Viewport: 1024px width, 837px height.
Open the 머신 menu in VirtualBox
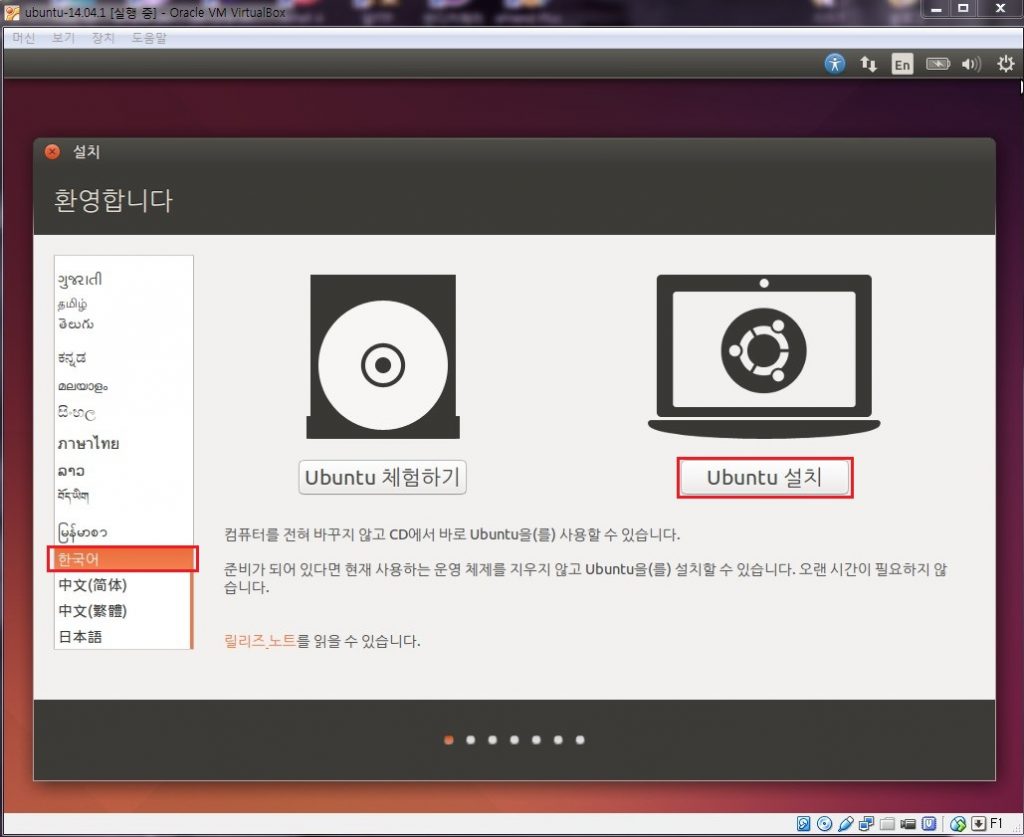[23, 38]
